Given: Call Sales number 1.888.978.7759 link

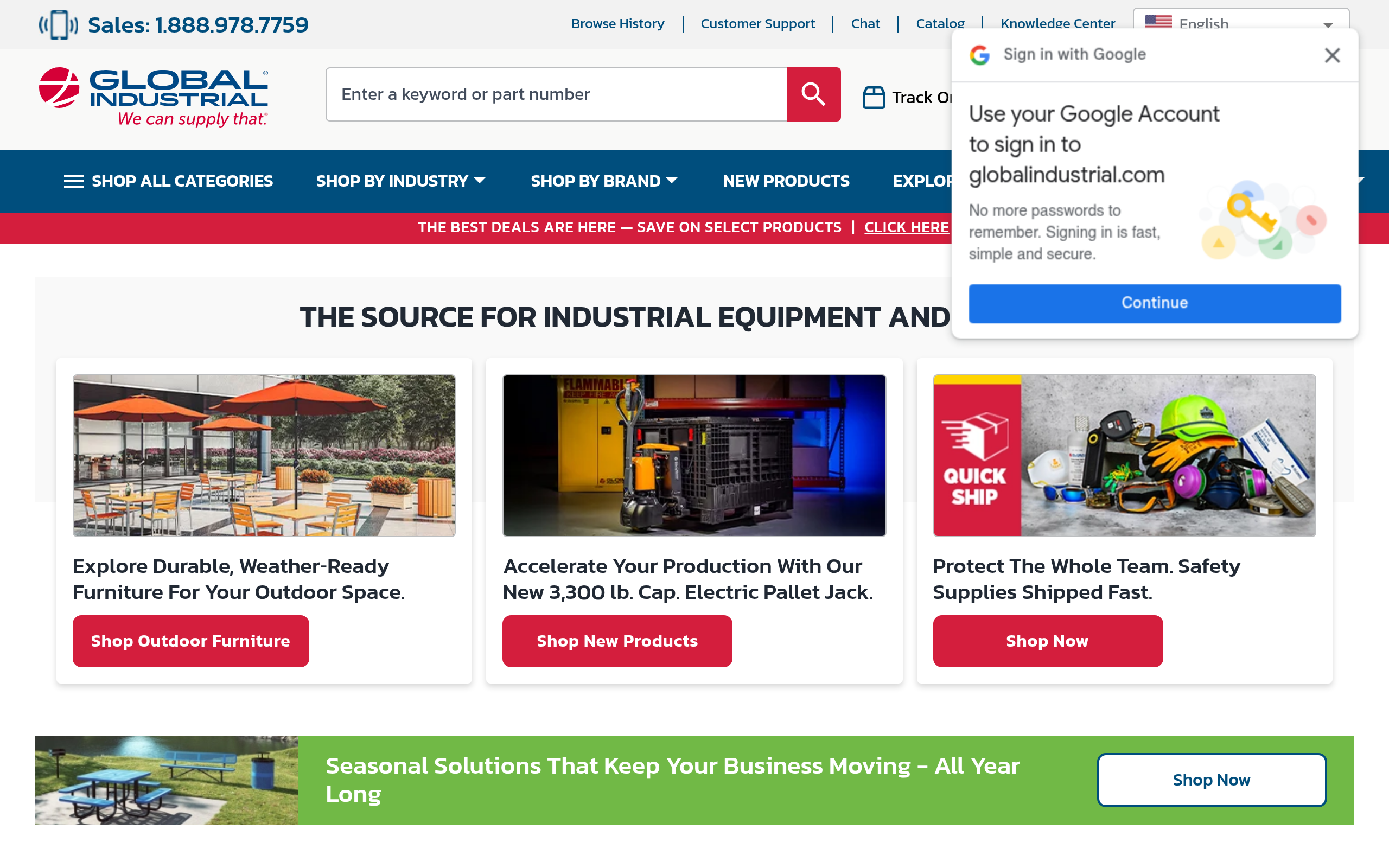Looking at the screenshot, I should click(198, 25).
